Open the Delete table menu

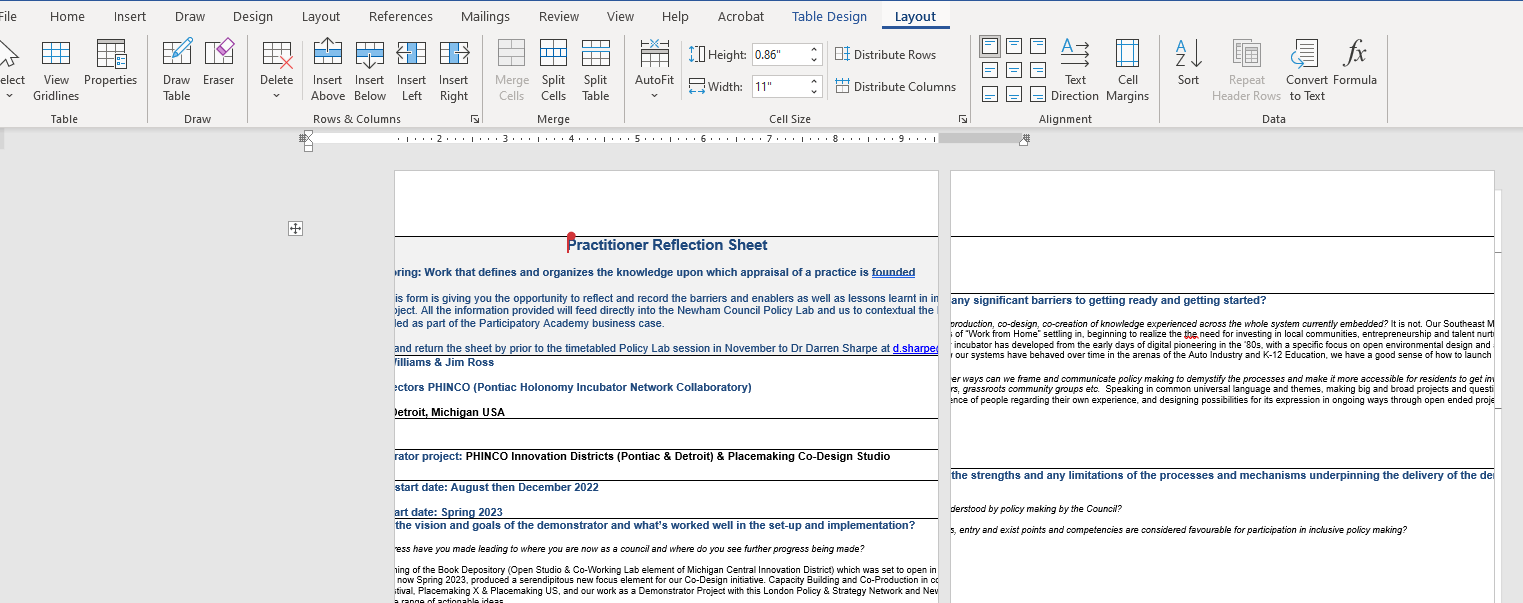click(277, 70)
